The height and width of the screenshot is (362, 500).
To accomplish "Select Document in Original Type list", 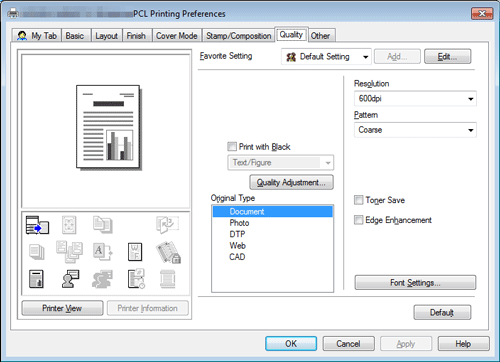I will (272, 212).
